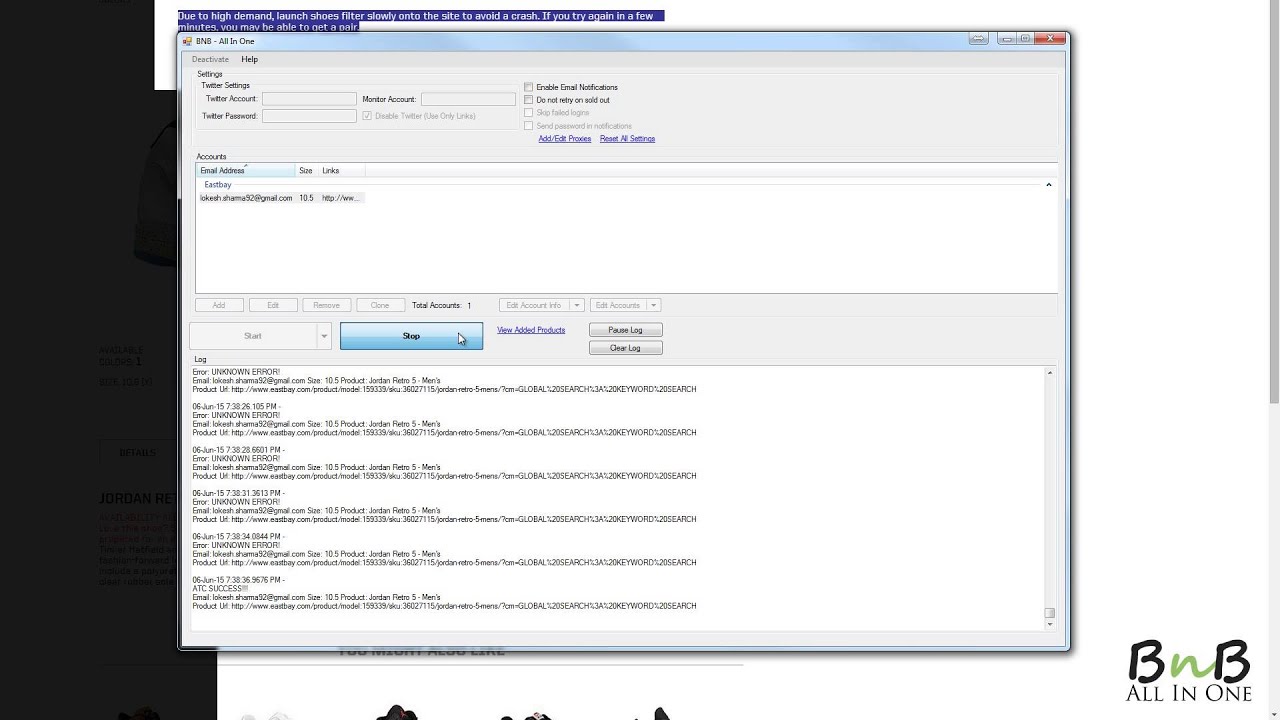This screenshot has height=720, width=1280.
Task: Select the lokesh.sharma92@gmail.com account row
Action: 280,198
